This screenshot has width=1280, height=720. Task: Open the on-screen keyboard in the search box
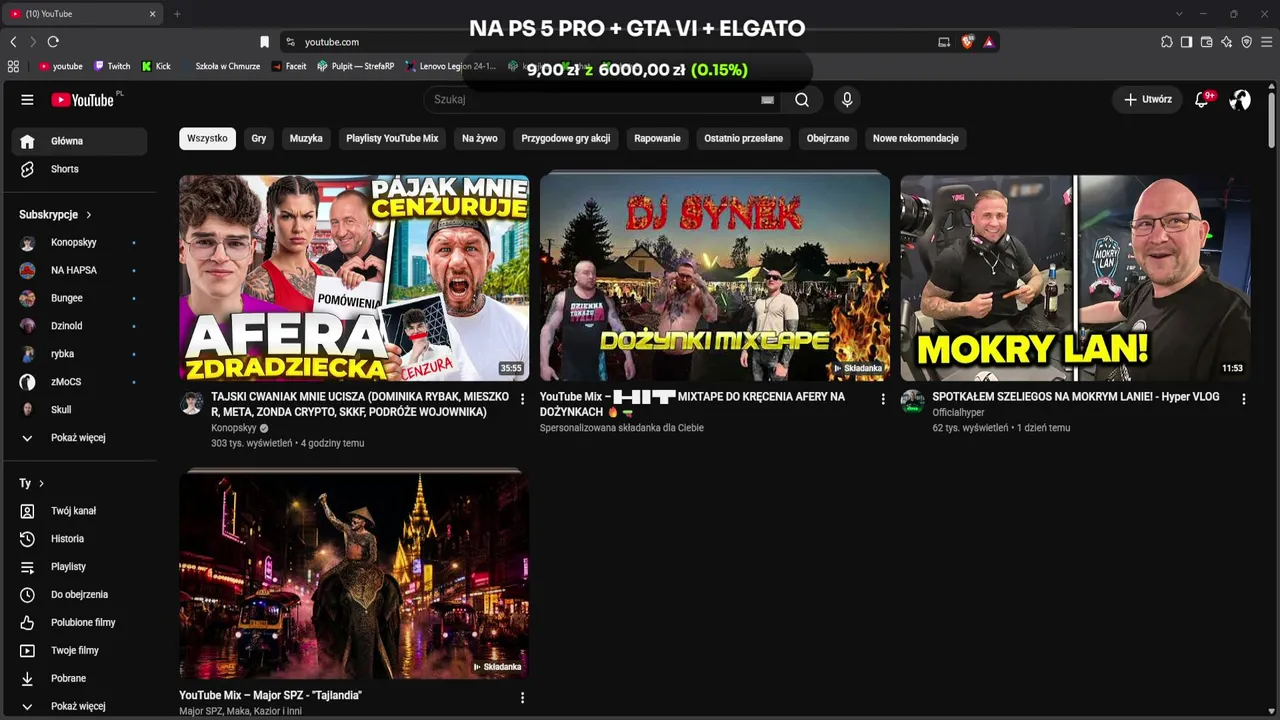tap(767, 100)
